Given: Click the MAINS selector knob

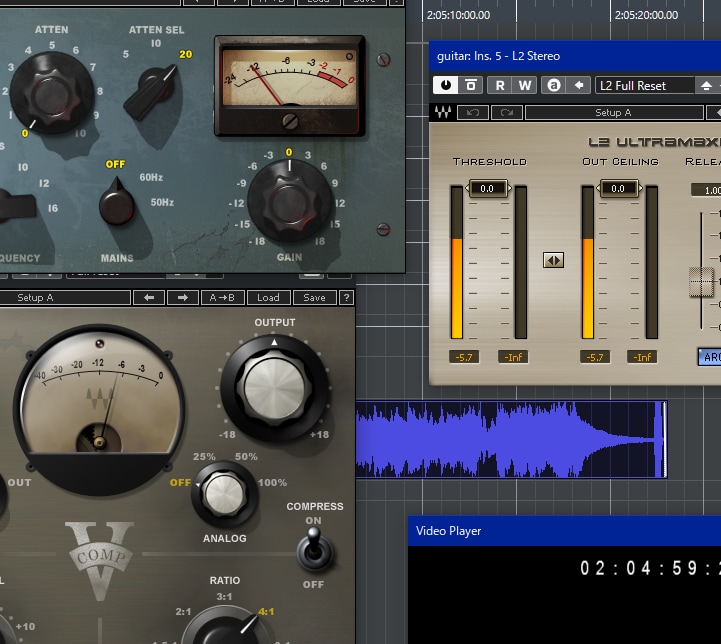Looking at the screenshot, I should point(117,204).
